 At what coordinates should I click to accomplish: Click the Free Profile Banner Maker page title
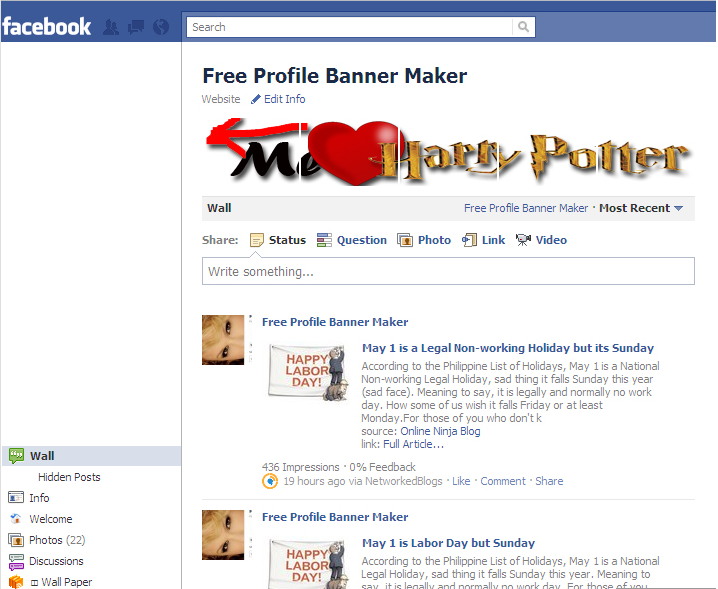pyautogui.click(x=335, y=76)
